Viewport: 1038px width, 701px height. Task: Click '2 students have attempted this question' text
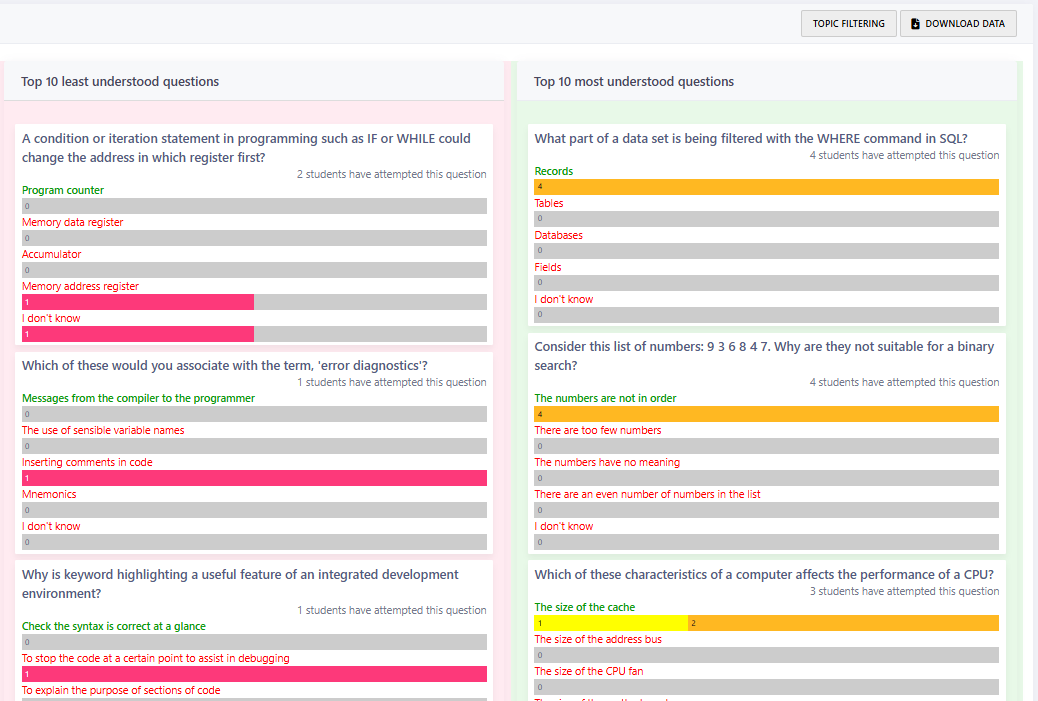(391, 174)
